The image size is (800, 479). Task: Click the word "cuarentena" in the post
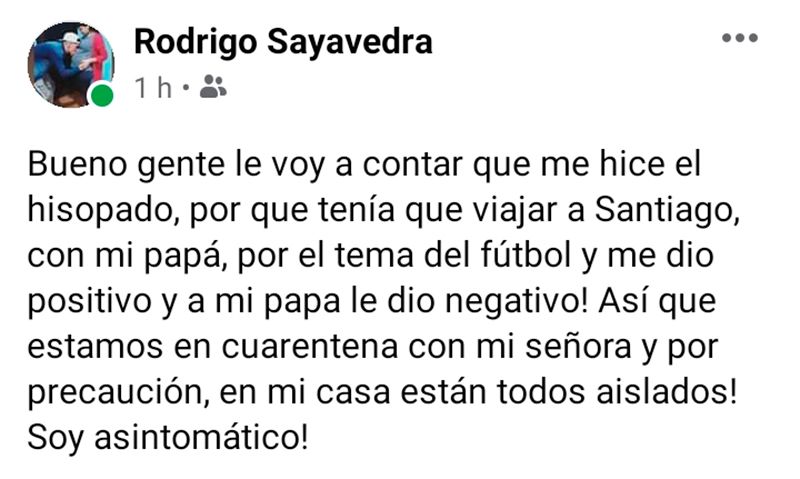(x=270, y=348)
